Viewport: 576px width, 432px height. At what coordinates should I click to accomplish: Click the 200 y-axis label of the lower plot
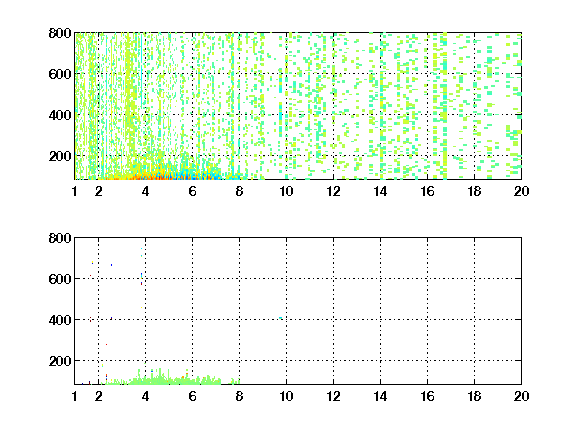point(60,361)
